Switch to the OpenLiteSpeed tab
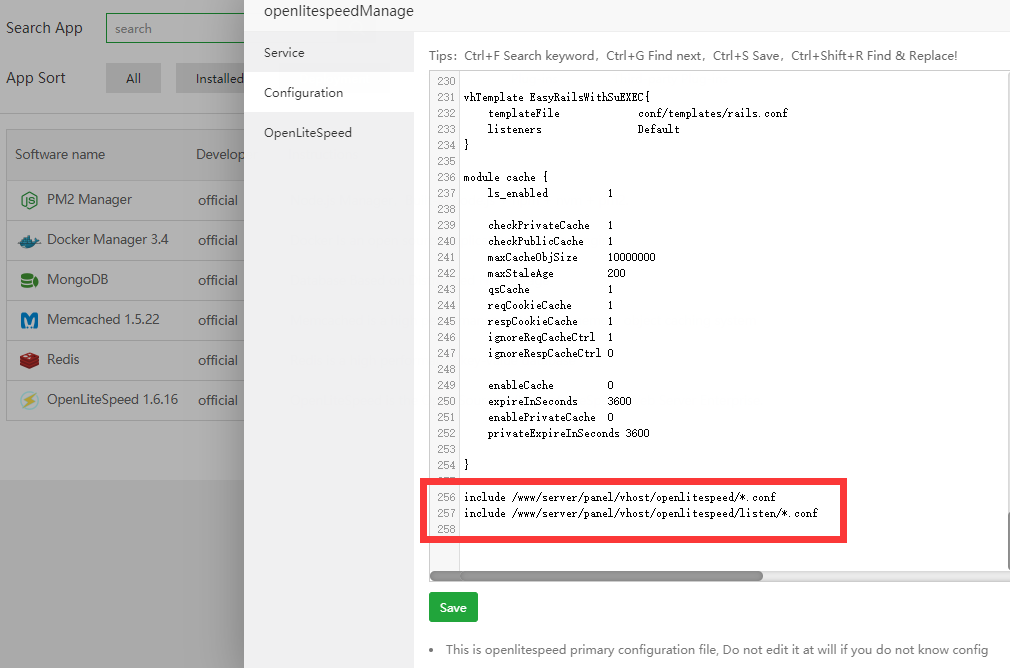 (329, 133)
